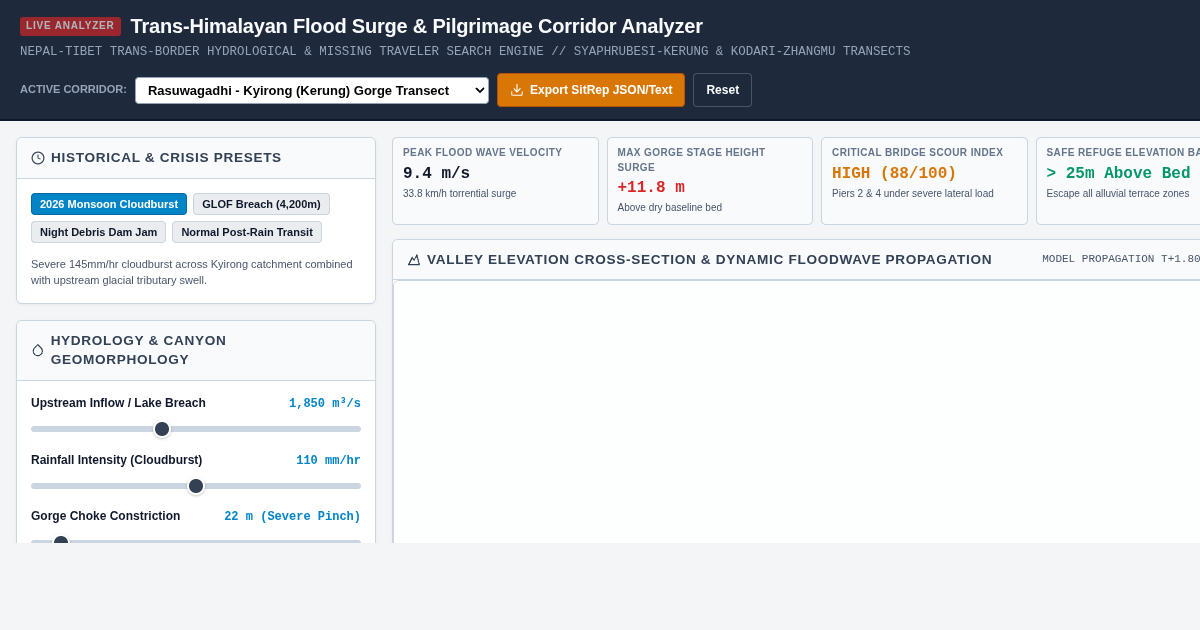Screen dimensions: 1200x630
Task: Click the 'MODEL PROPAGATION' timestamp label
Action: [x=1120, y=259]
